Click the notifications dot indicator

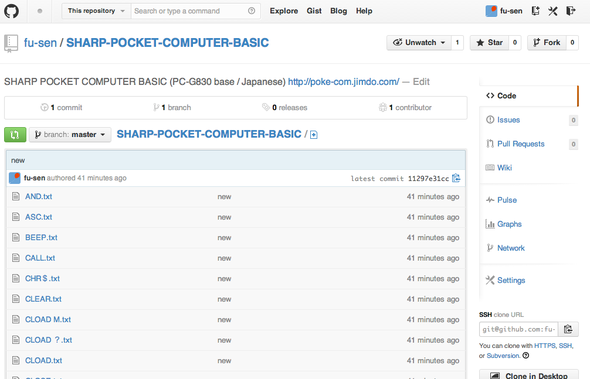pyautogui.click(x=40, y=11)
